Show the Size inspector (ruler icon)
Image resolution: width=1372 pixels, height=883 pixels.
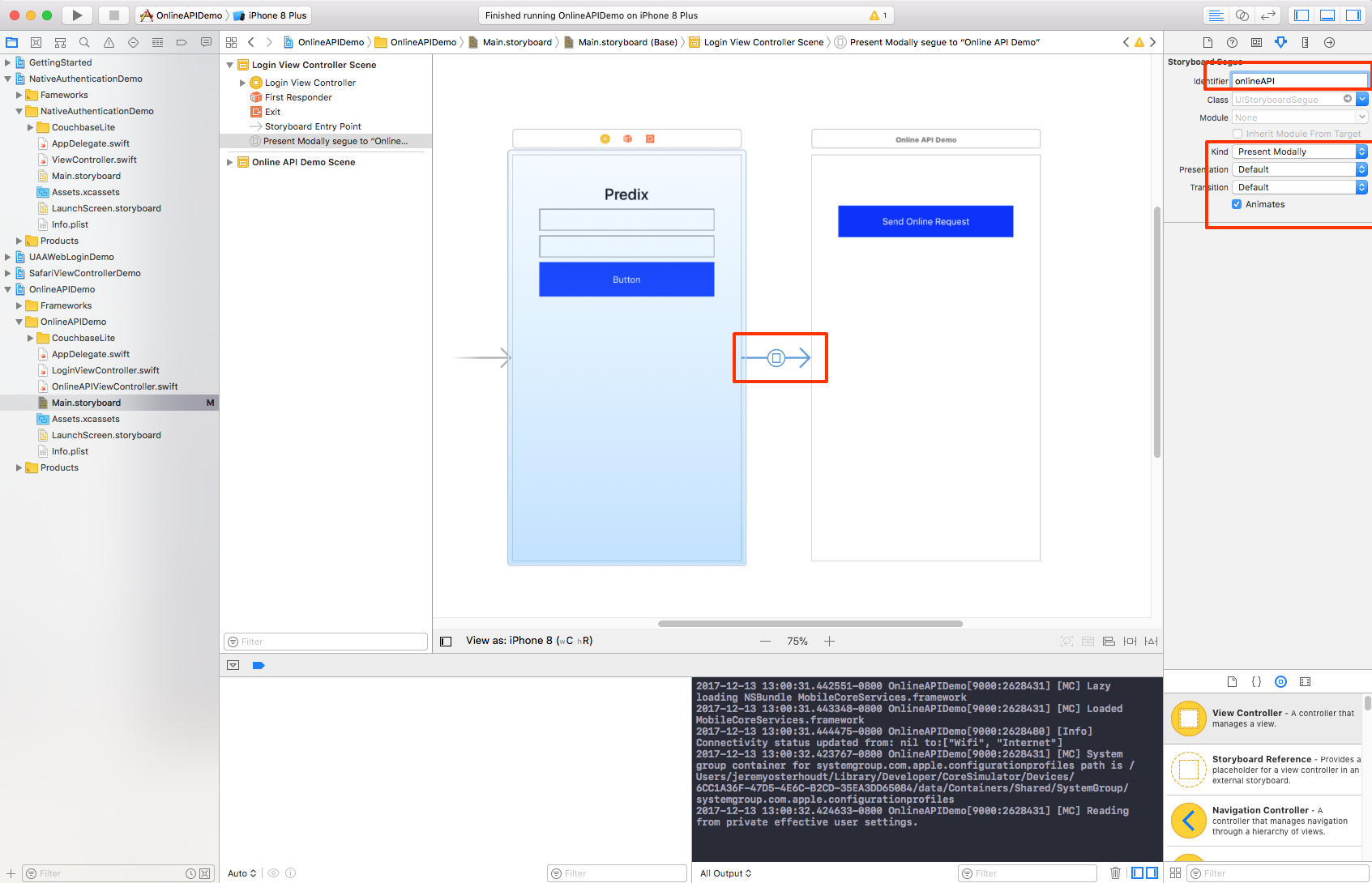pos(1305,42)
